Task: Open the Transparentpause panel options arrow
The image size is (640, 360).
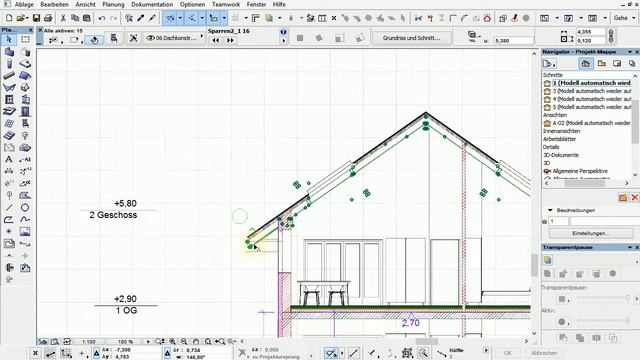Action: coord(630,247)
